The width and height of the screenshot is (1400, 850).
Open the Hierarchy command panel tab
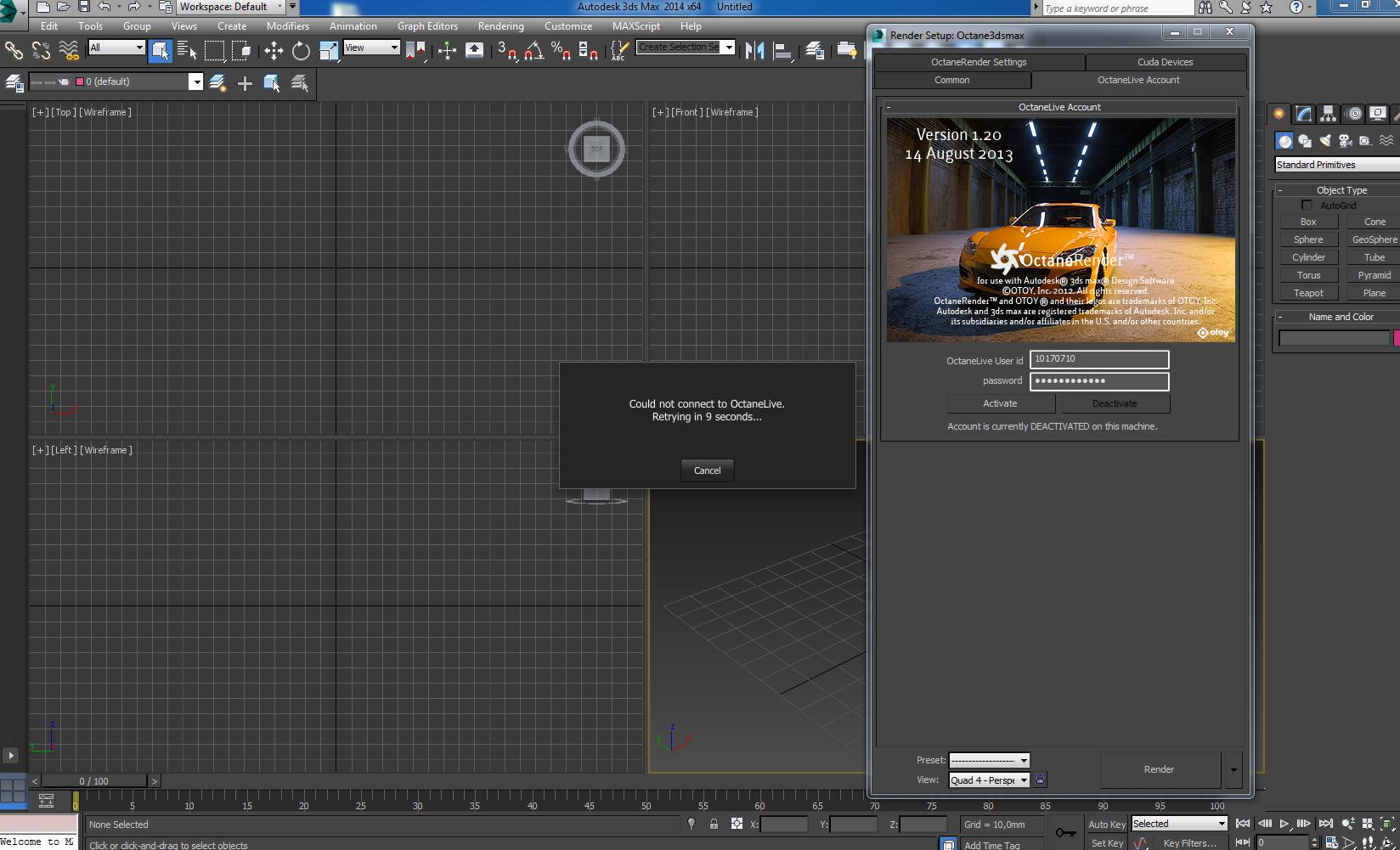tap(1328, 114)
